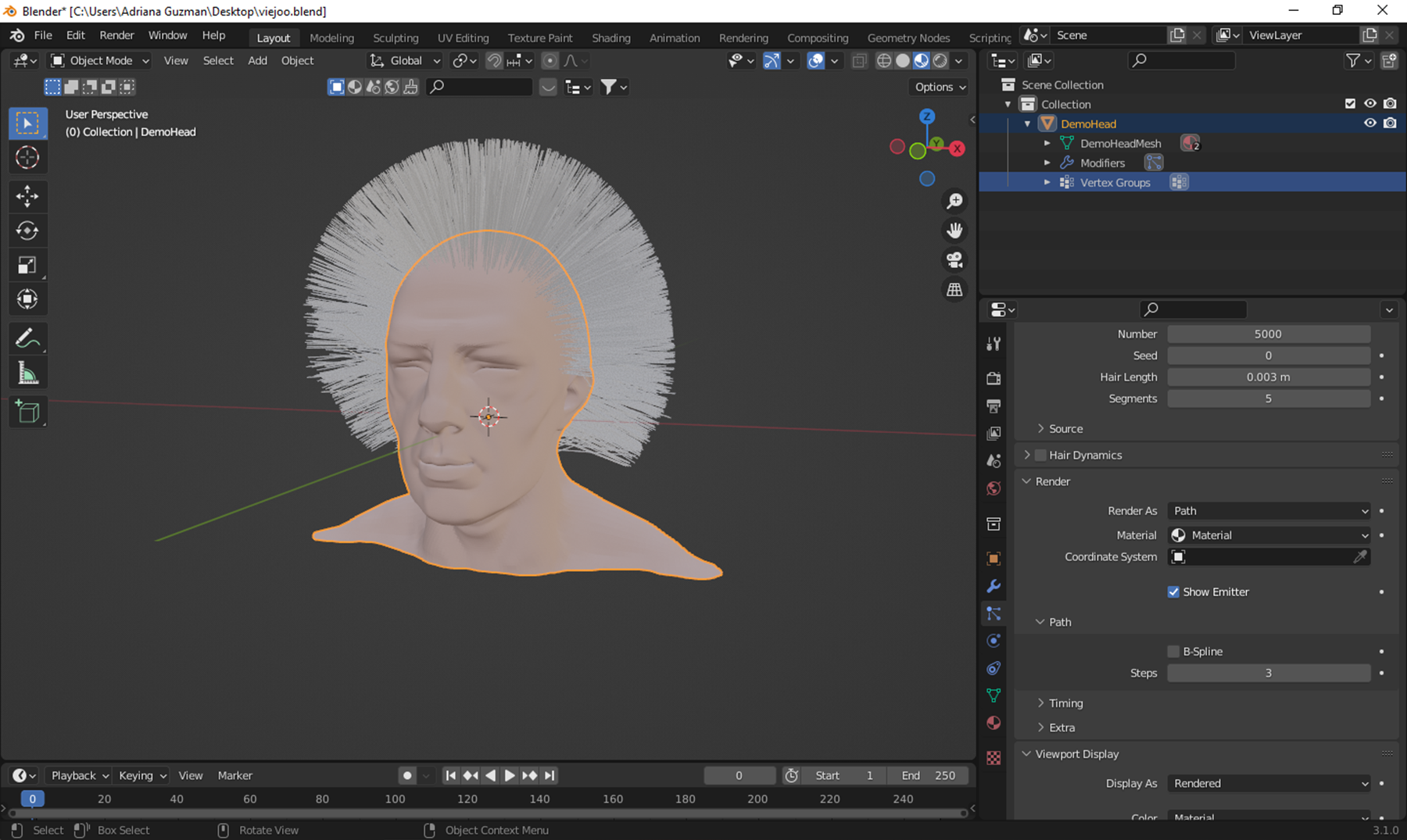Choose the Select Box tool
Viewport: 1407px width, 840px height.
pyautogui.click(x=27, y=123)
